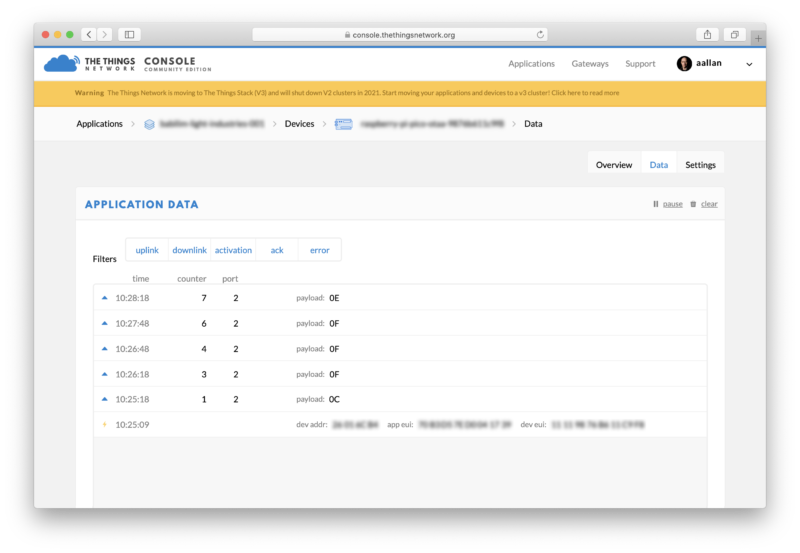800x553 pixels.
Task: Toggle the Safari sidebar button
Action: (x=130, y=35)
